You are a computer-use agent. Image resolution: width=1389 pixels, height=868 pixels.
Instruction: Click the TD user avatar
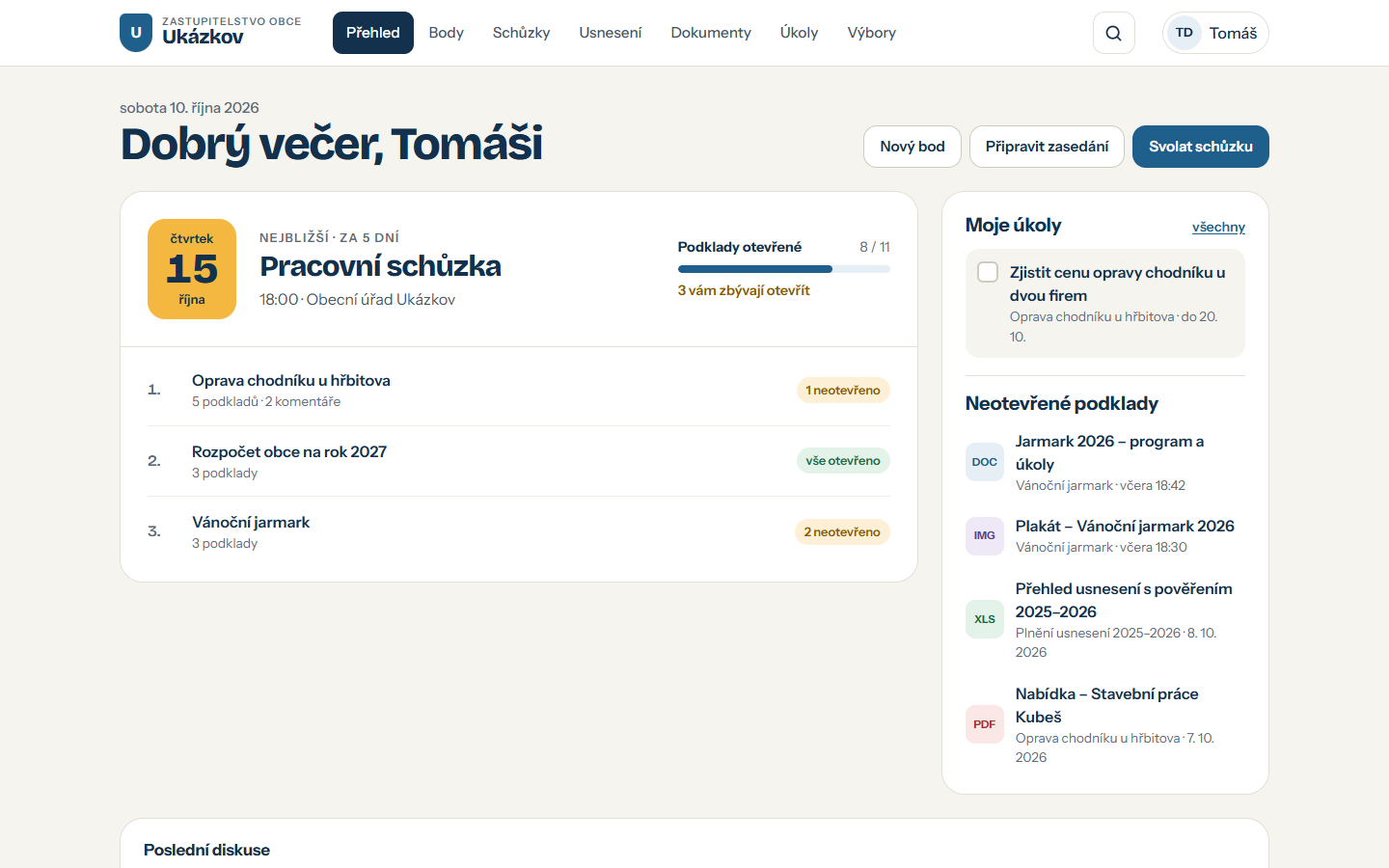coord(1184,33)
